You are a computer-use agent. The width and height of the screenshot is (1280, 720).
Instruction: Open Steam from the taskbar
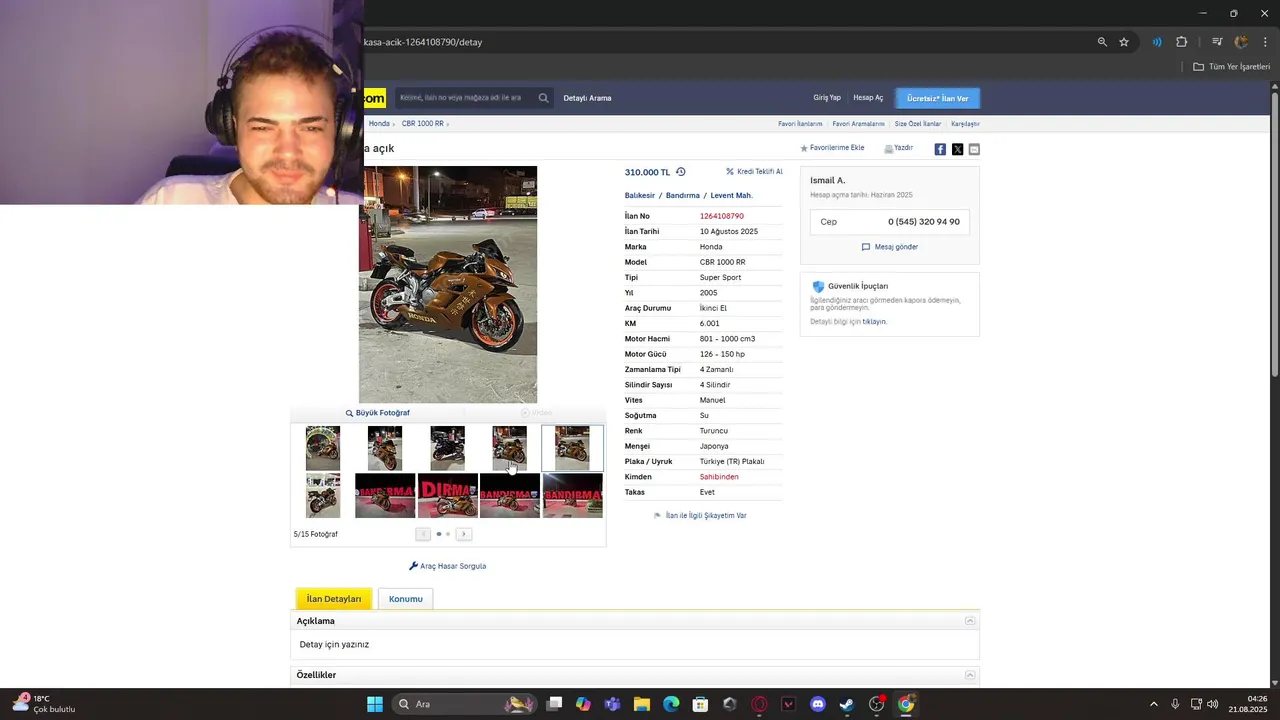[x=847, y=704]
